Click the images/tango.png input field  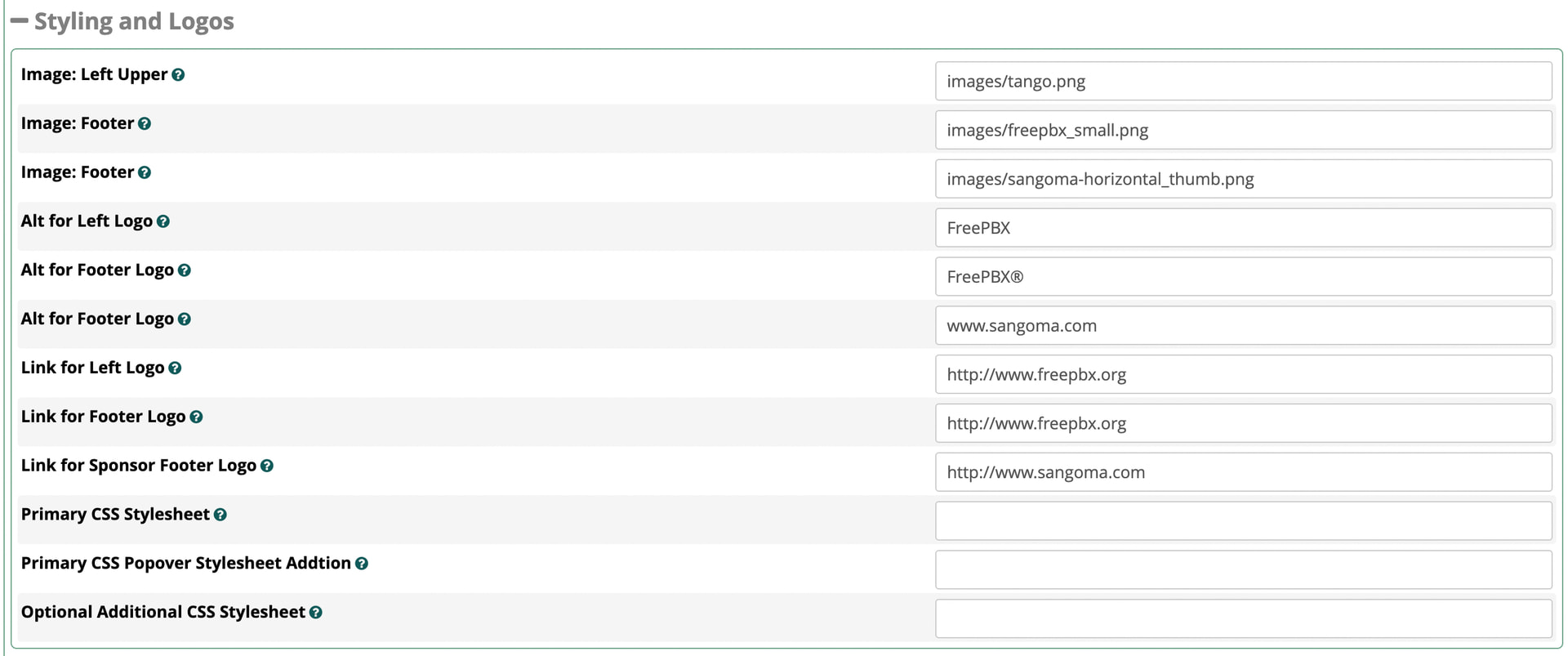(1243, 82)
